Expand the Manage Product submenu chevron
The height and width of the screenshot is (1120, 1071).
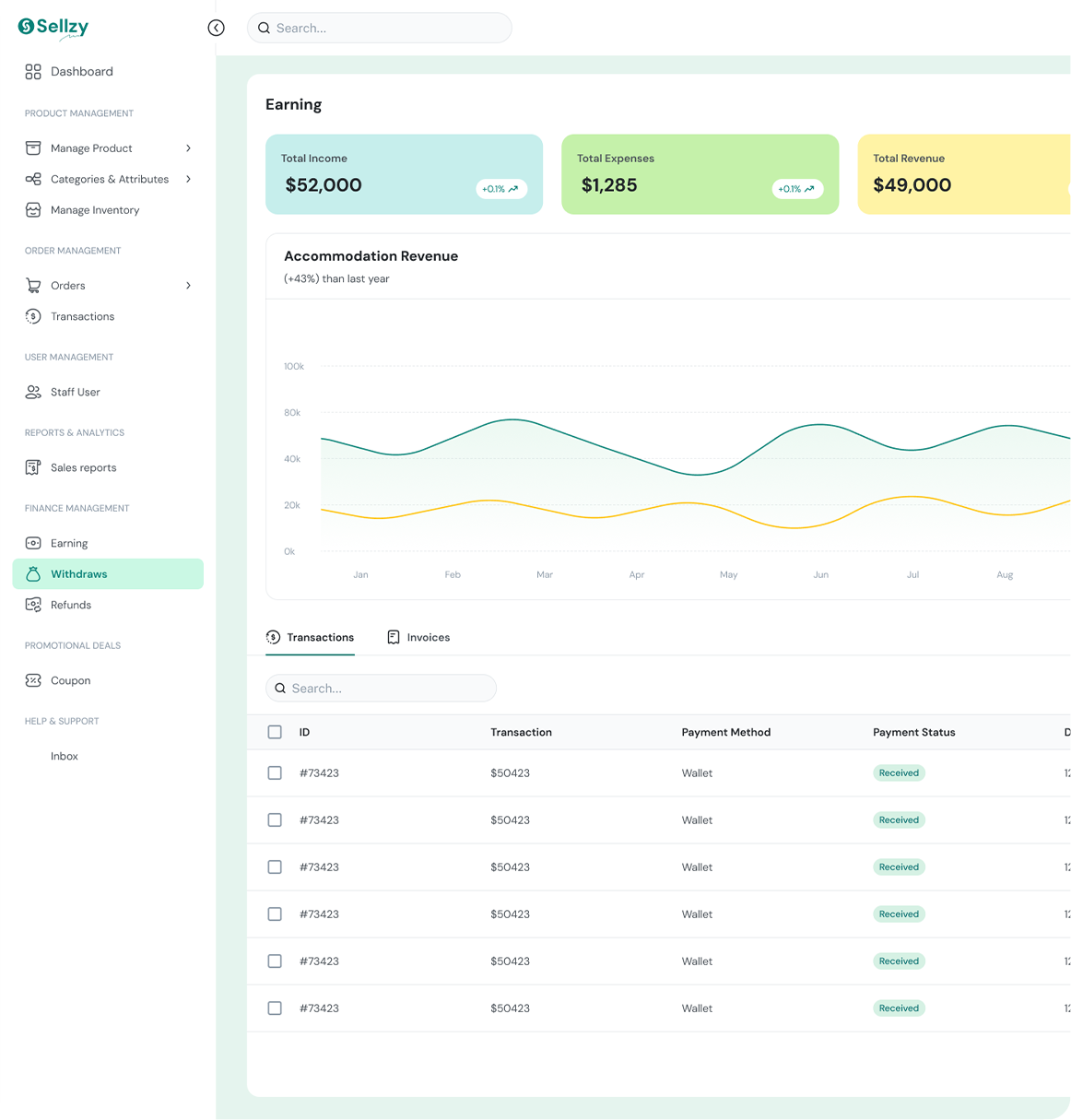coord(188,148)
